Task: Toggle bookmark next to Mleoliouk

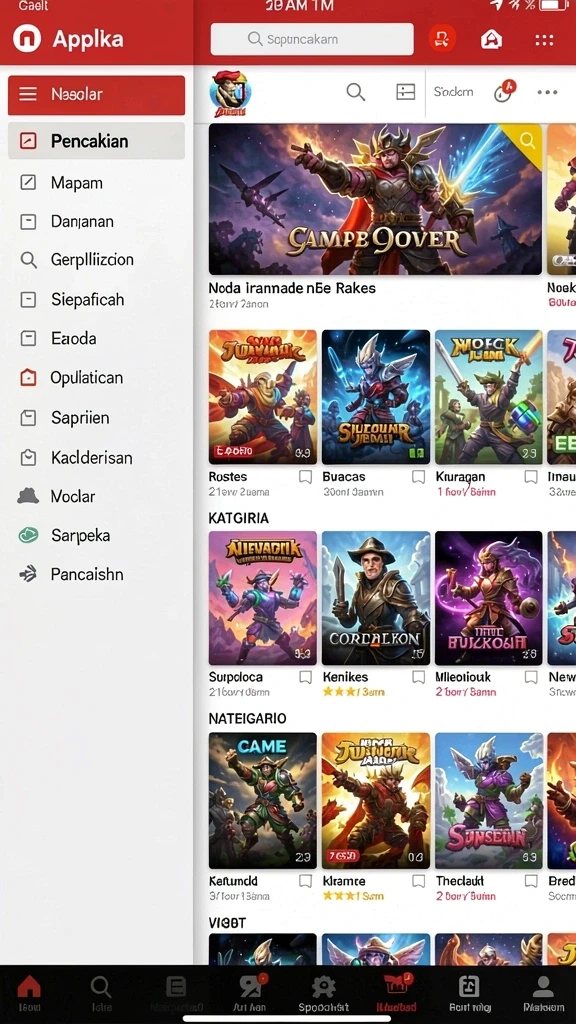Action: pyautogui.click(x=532, y=677)
